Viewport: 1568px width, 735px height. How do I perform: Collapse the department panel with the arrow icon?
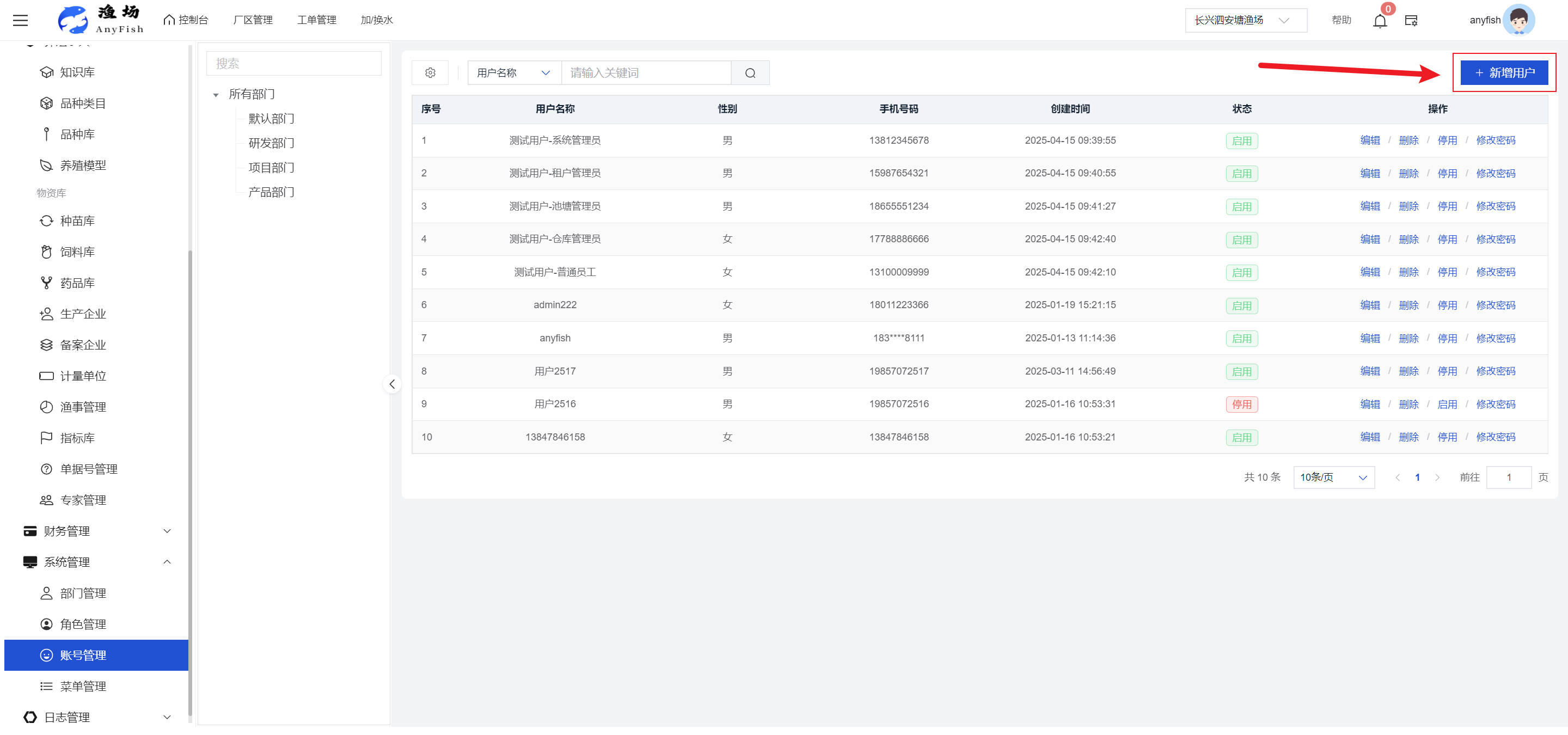[x=392, y=384]
